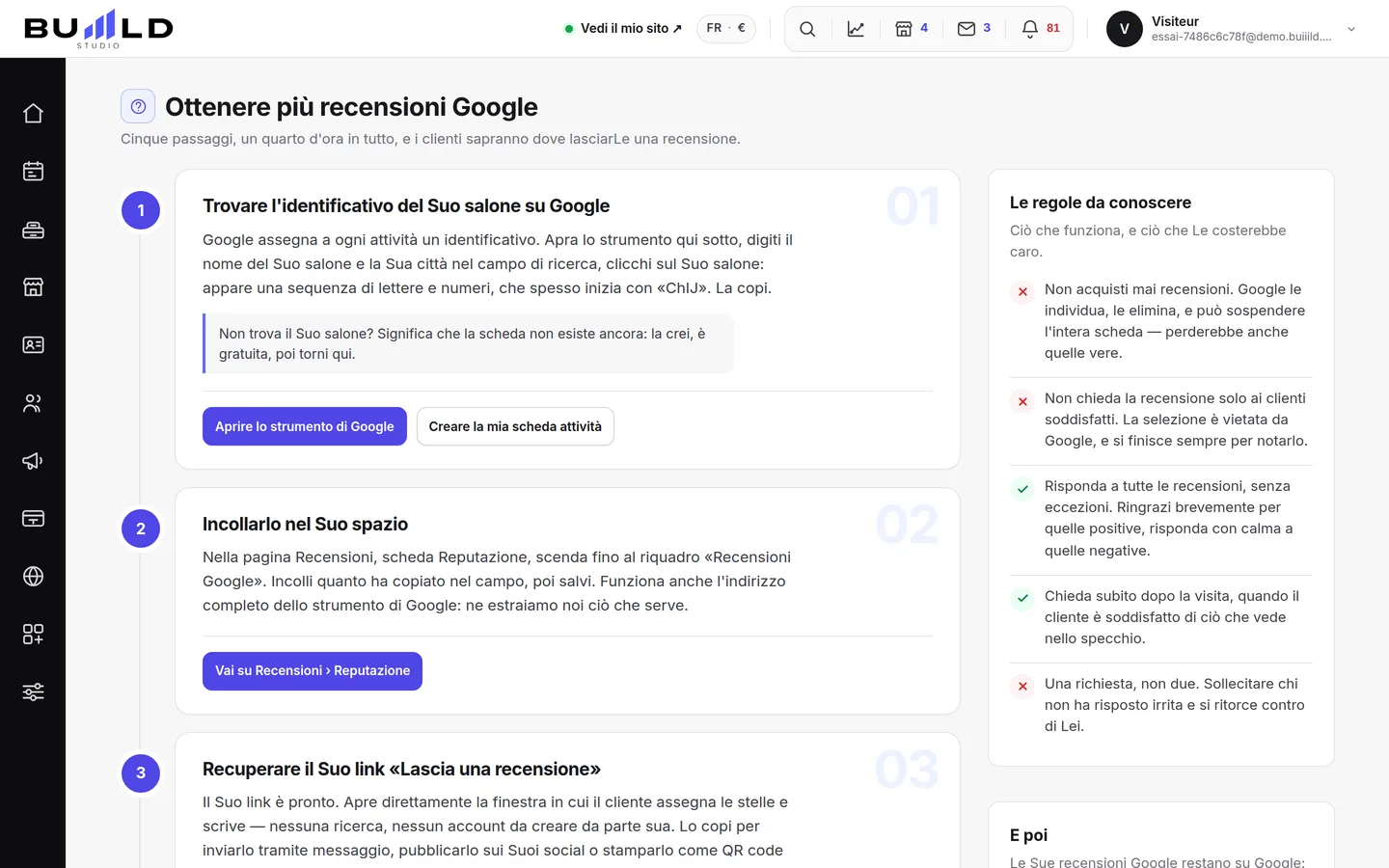The image size is (1389, 868).
Task: Open the contact card icon in sidebar
Action: tap(33, 345)
